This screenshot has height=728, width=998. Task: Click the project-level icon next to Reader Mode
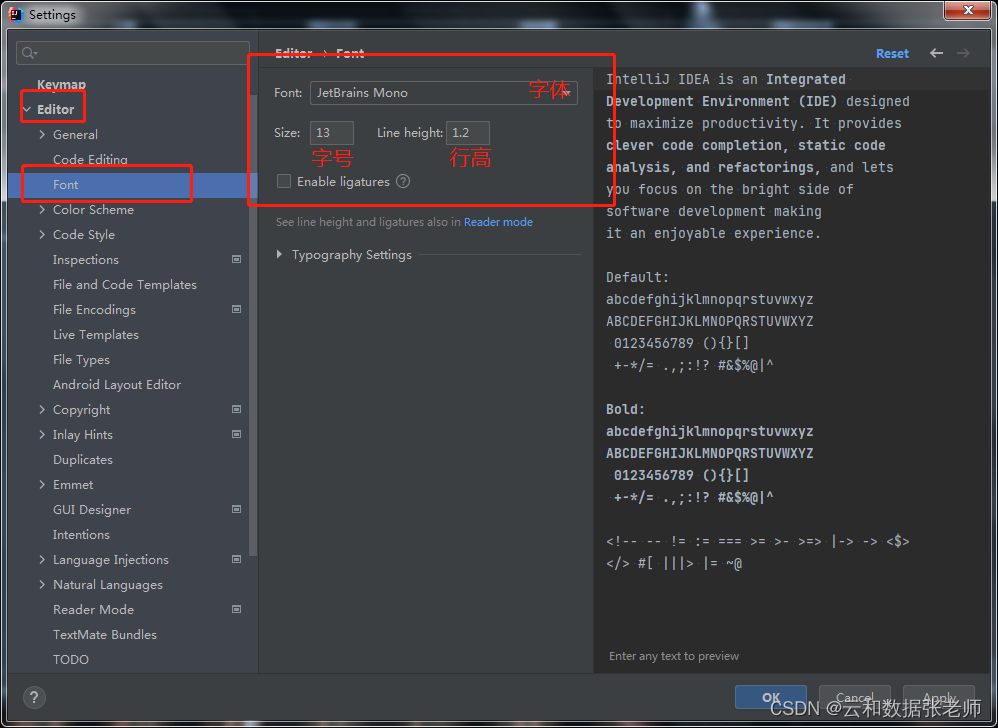tap(237, 609)
